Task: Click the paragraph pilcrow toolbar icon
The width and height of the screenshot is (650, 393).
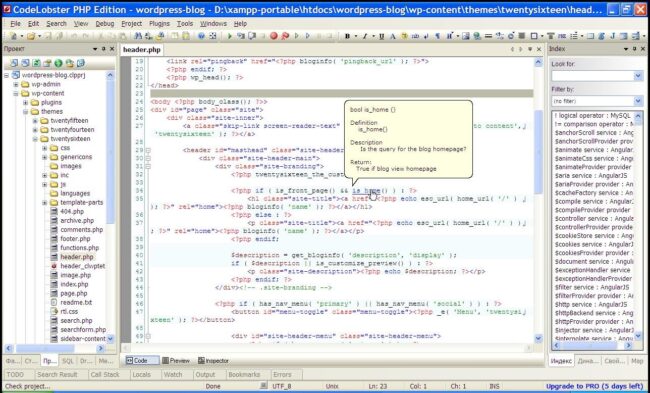Action: pos(437,36)
